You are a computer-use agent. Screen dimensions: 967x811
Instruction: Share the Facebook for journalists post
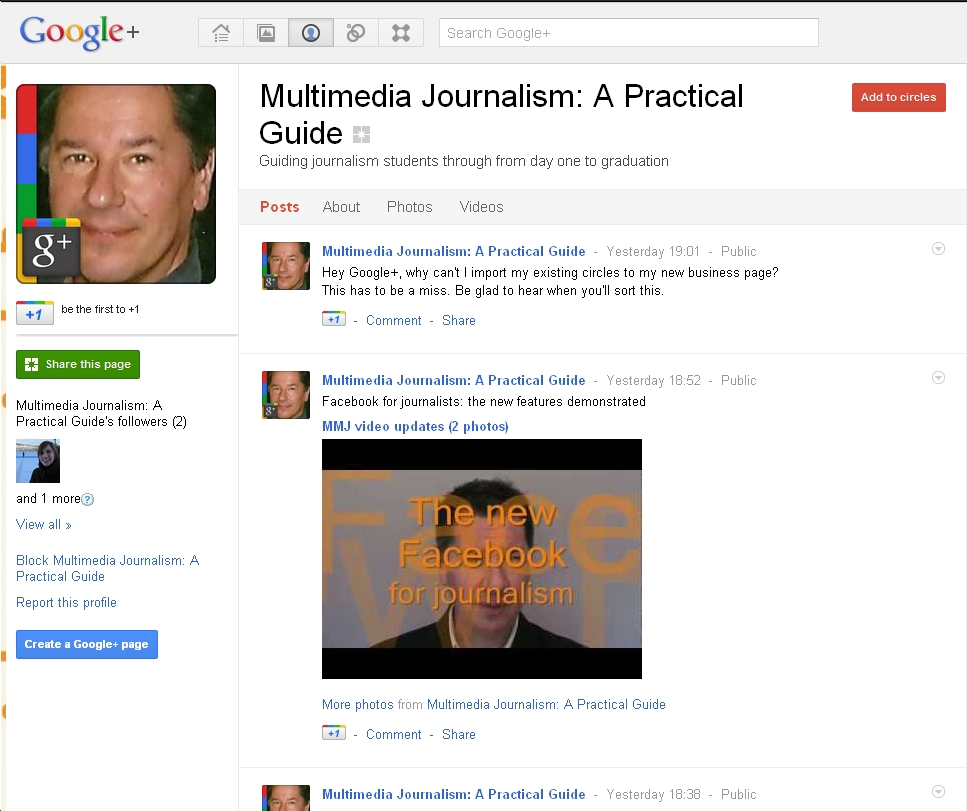[x=458, y=734]
